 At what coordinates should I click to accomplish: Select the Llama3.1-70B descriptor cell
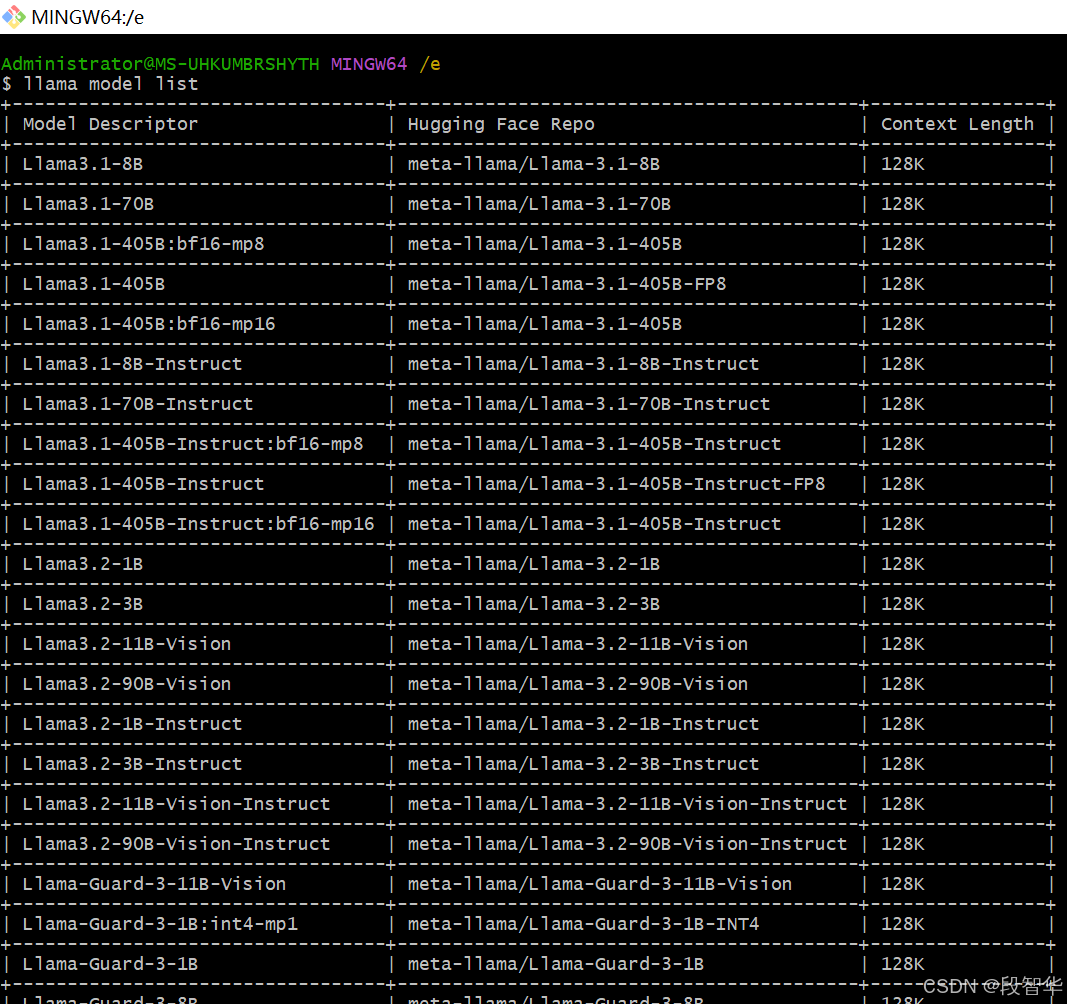tap(88, 204)
